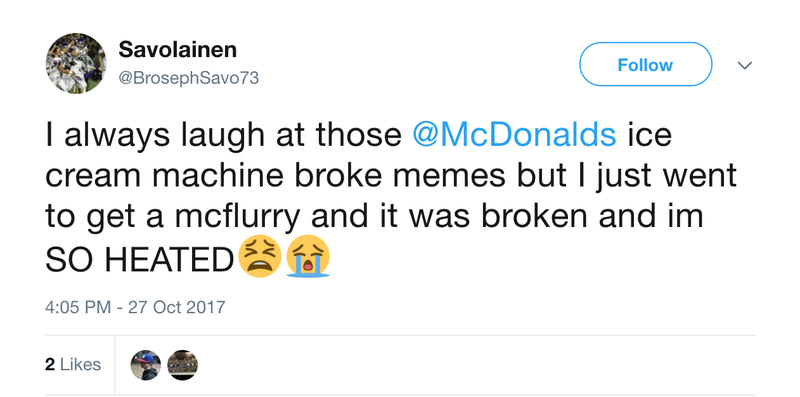Viewport: 800px width, 397px height.
Task: Click the "I always laugh at those" text
Action: click(x=223, y=136)
